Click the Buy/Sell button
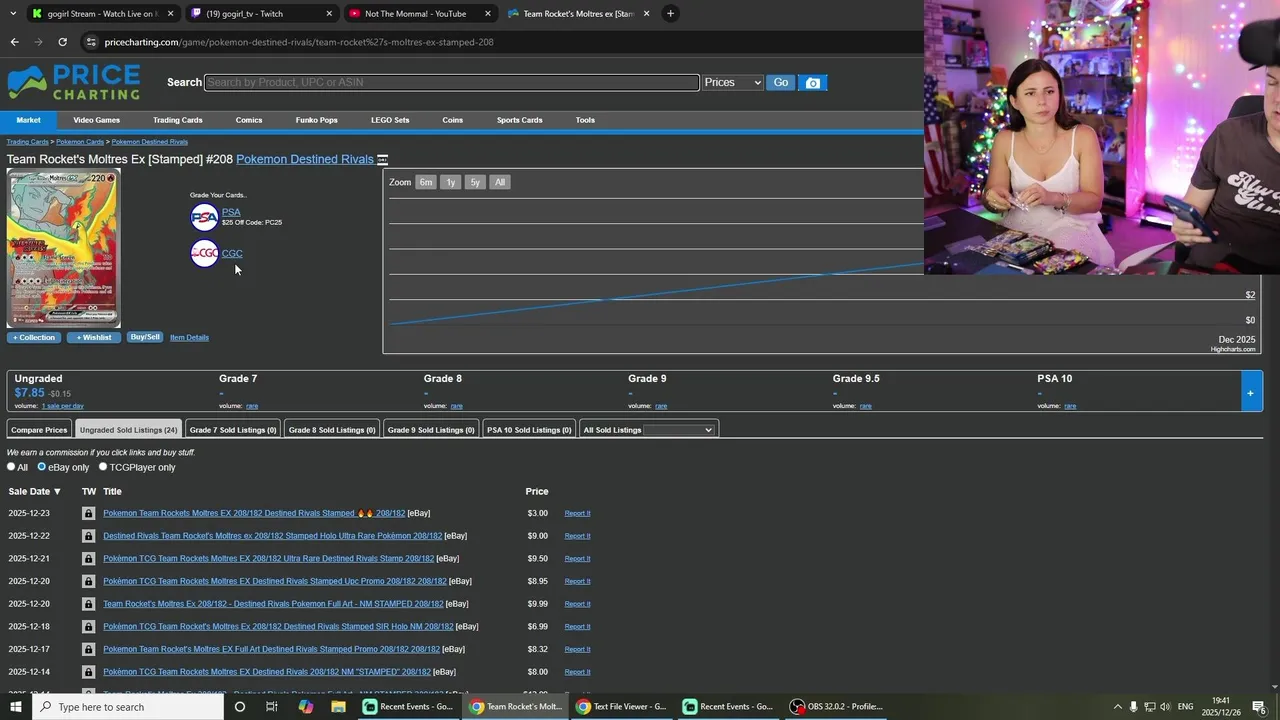This screenshot has height=720, width=1280. click(145, 337)
